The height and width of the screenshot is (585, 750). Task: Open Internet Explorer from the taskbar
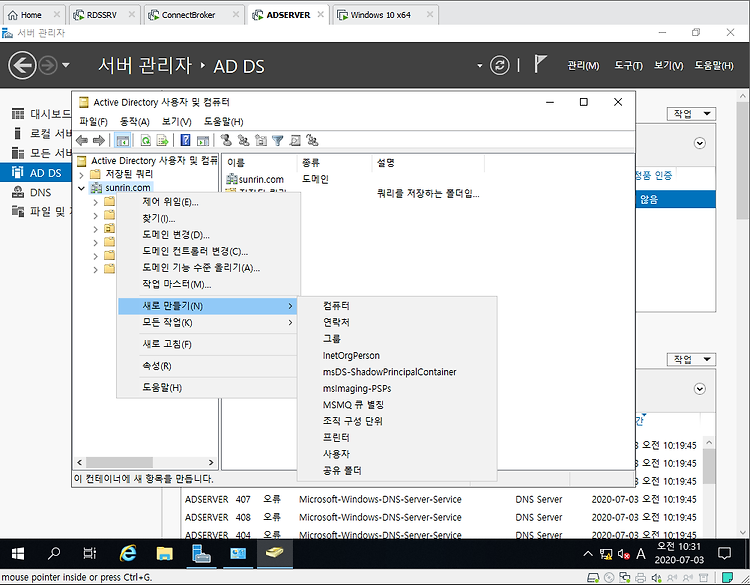(x=128, y=553)
